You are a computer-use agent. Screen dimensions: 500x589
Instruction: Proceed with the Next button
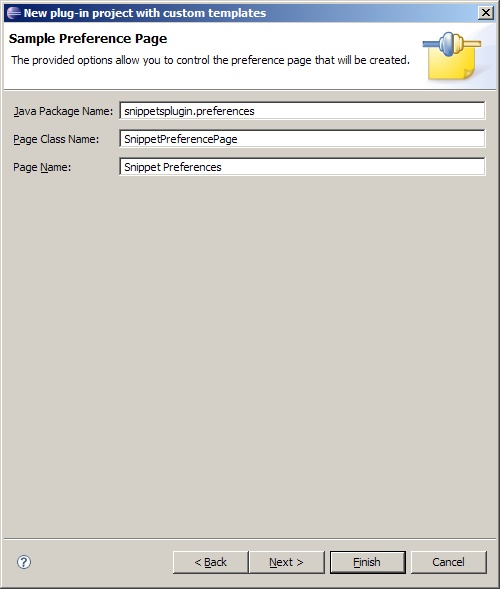click(287, 562)
